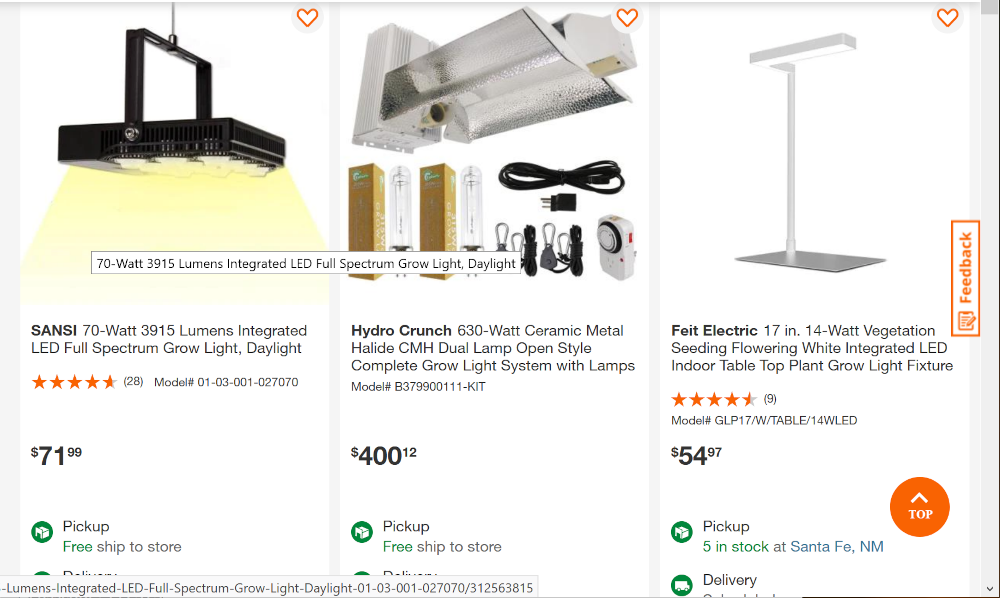Click the Feit Electric delivery truck icon

point(682,584)
